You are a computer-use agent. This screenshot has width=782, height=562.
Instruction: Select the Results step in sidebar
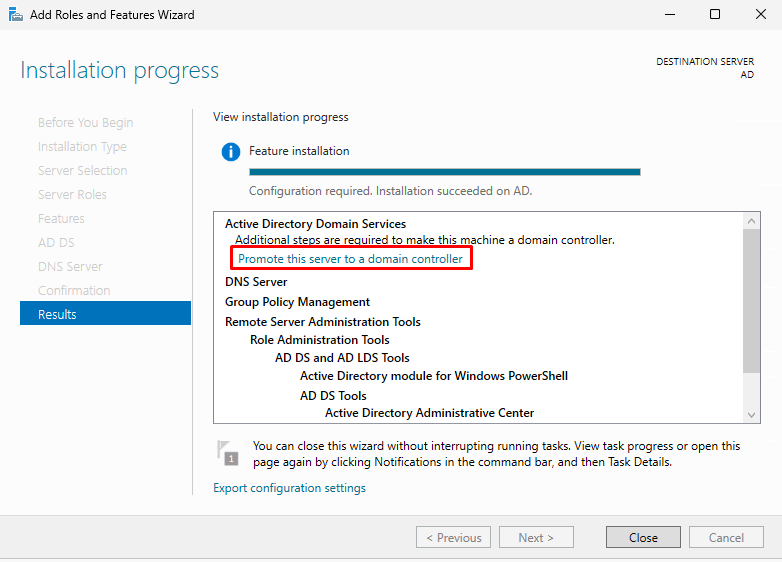click(x=105, y=314)
